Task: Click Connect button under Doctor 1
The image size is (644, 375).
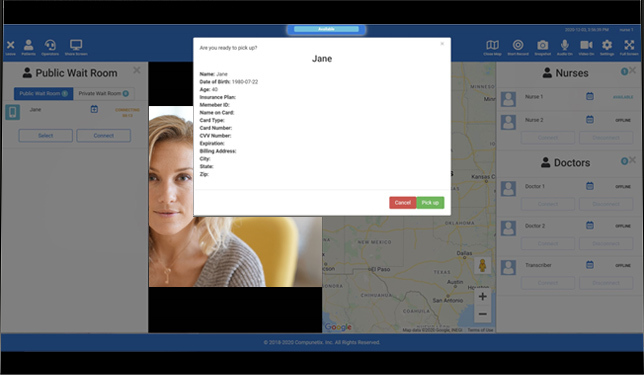Action: [548, 204]
